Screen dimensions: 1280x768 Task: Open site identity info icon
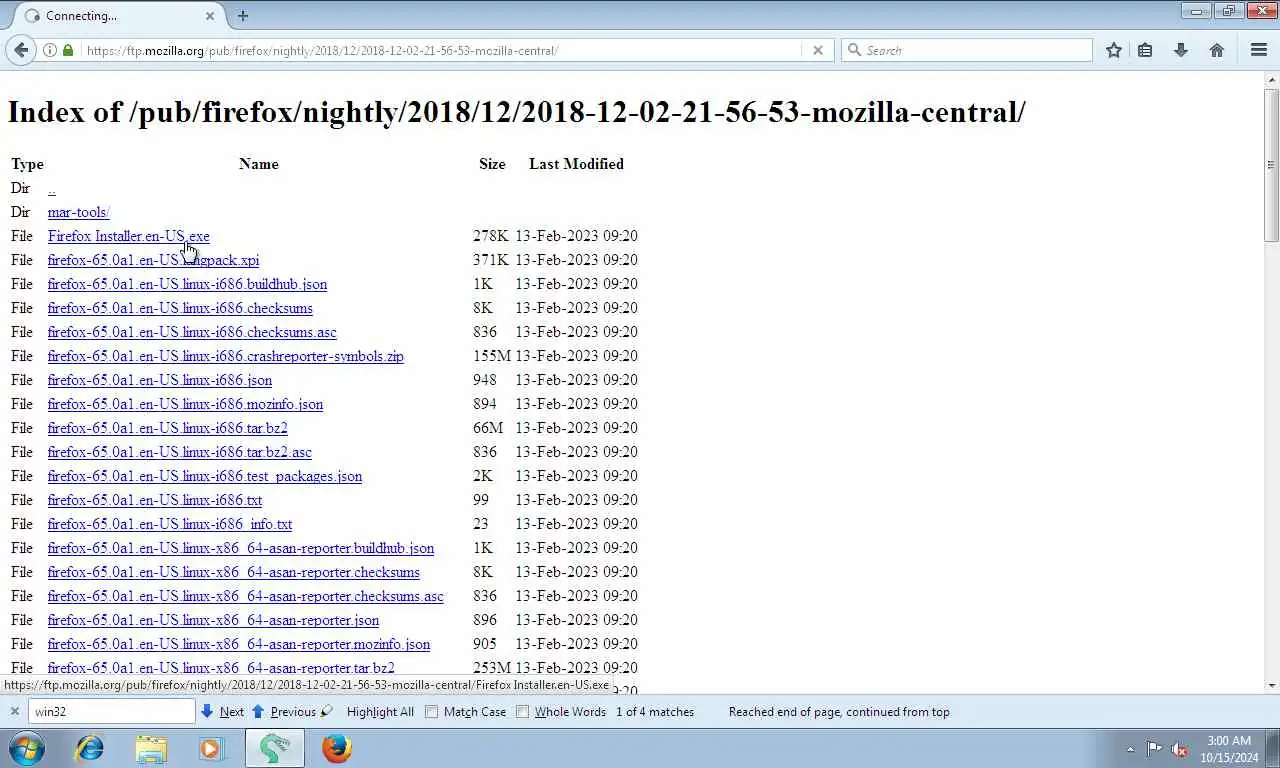(50, 50)
